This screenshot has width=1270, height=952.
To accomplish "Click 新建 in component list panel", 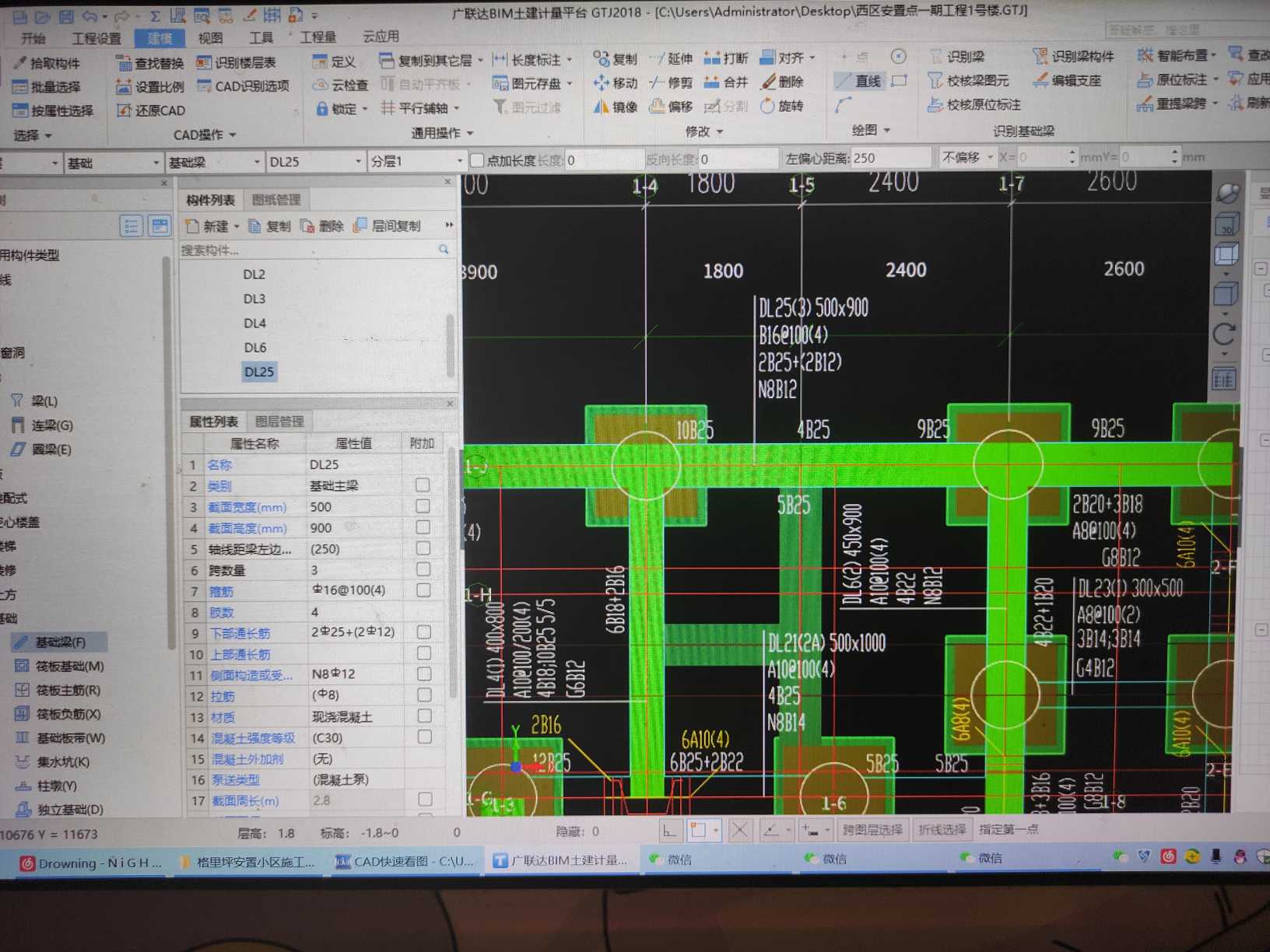I will click(212, 226).
